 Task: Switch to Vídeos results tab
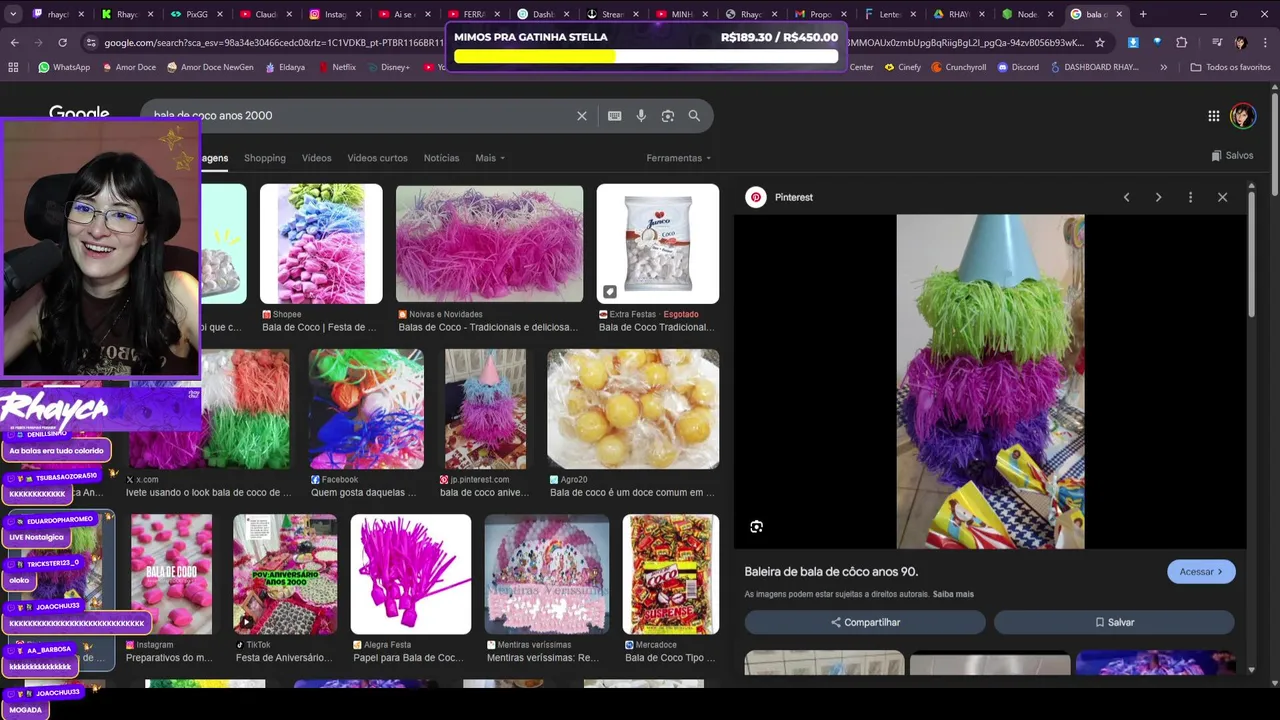(316, 158)
